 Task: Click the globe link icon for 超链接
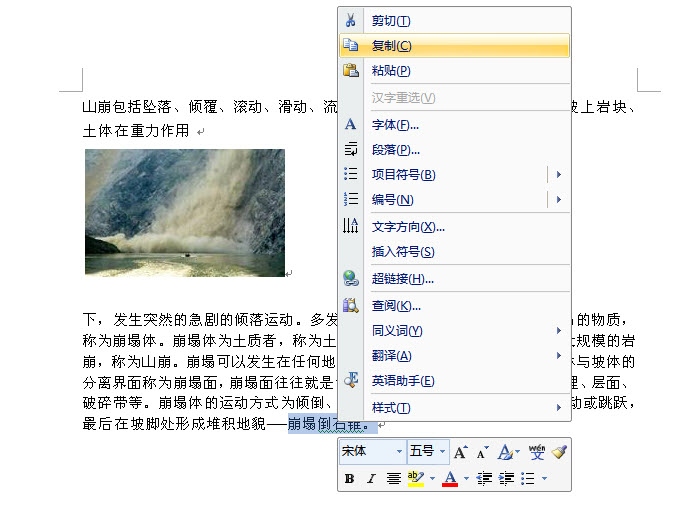(x=351, y=279)
